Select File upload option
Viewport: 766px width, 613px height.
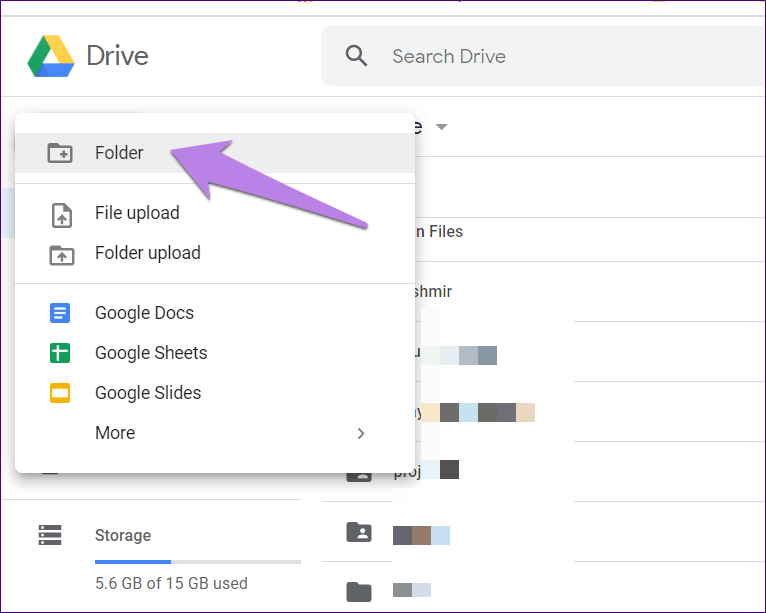pyautogui.click(x=215, y=213)
